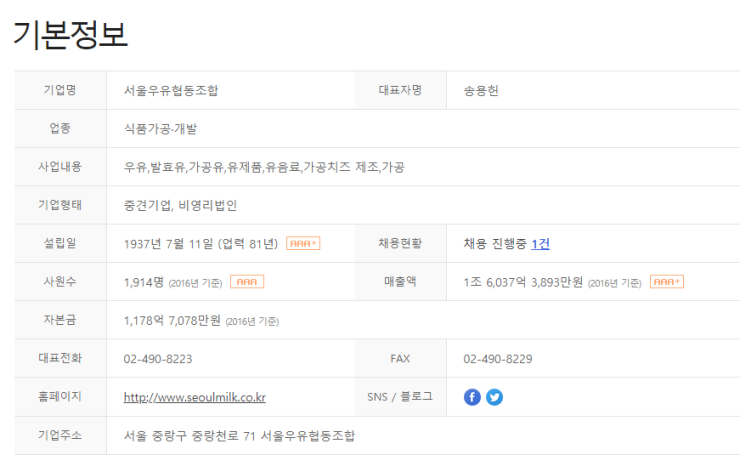Click the '사업내용' row label

60,167
